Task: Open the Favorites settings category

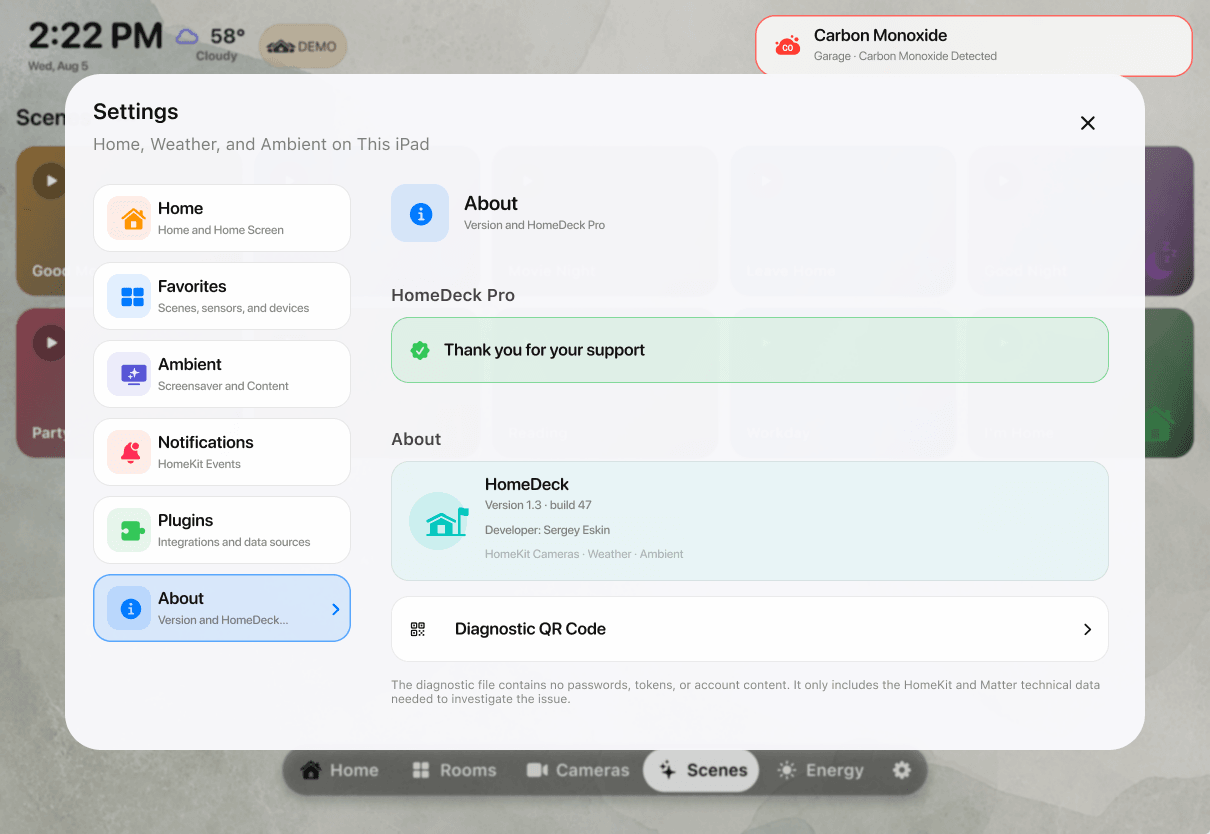Action: (x=222, y=296)
